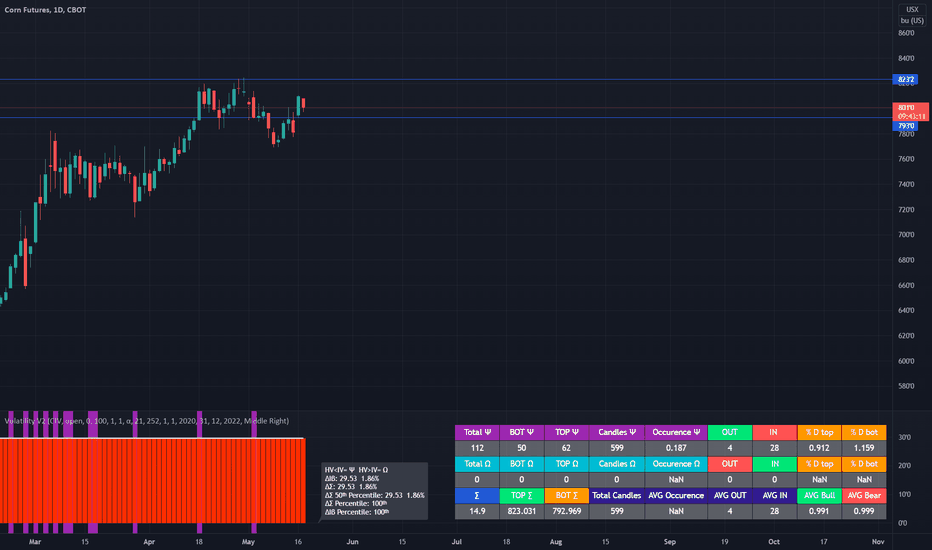932x550 pixels.
Task: Select the blue 823.2 price label
Action: tap(906, 79)
